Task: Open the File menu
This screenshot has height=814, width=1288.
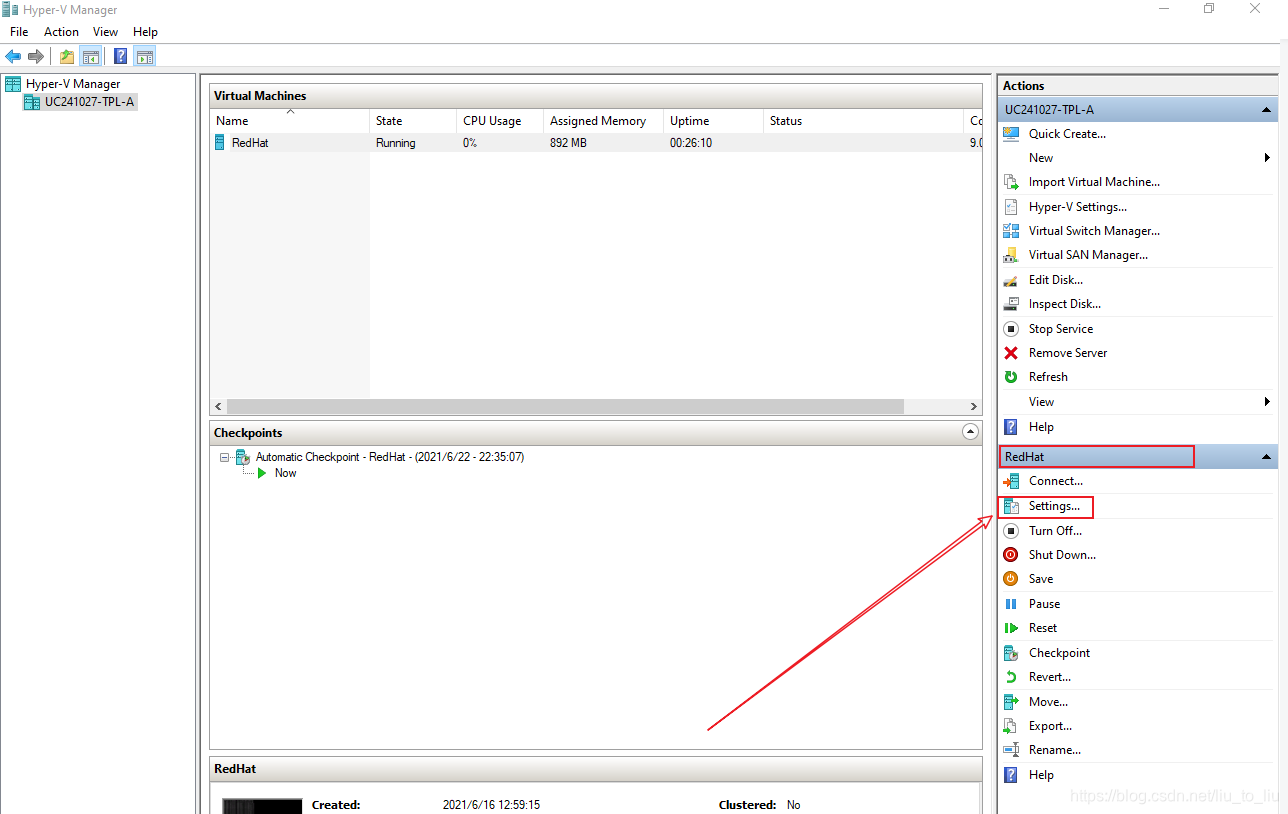Action: pyautogui.click(x=19, y=32)
